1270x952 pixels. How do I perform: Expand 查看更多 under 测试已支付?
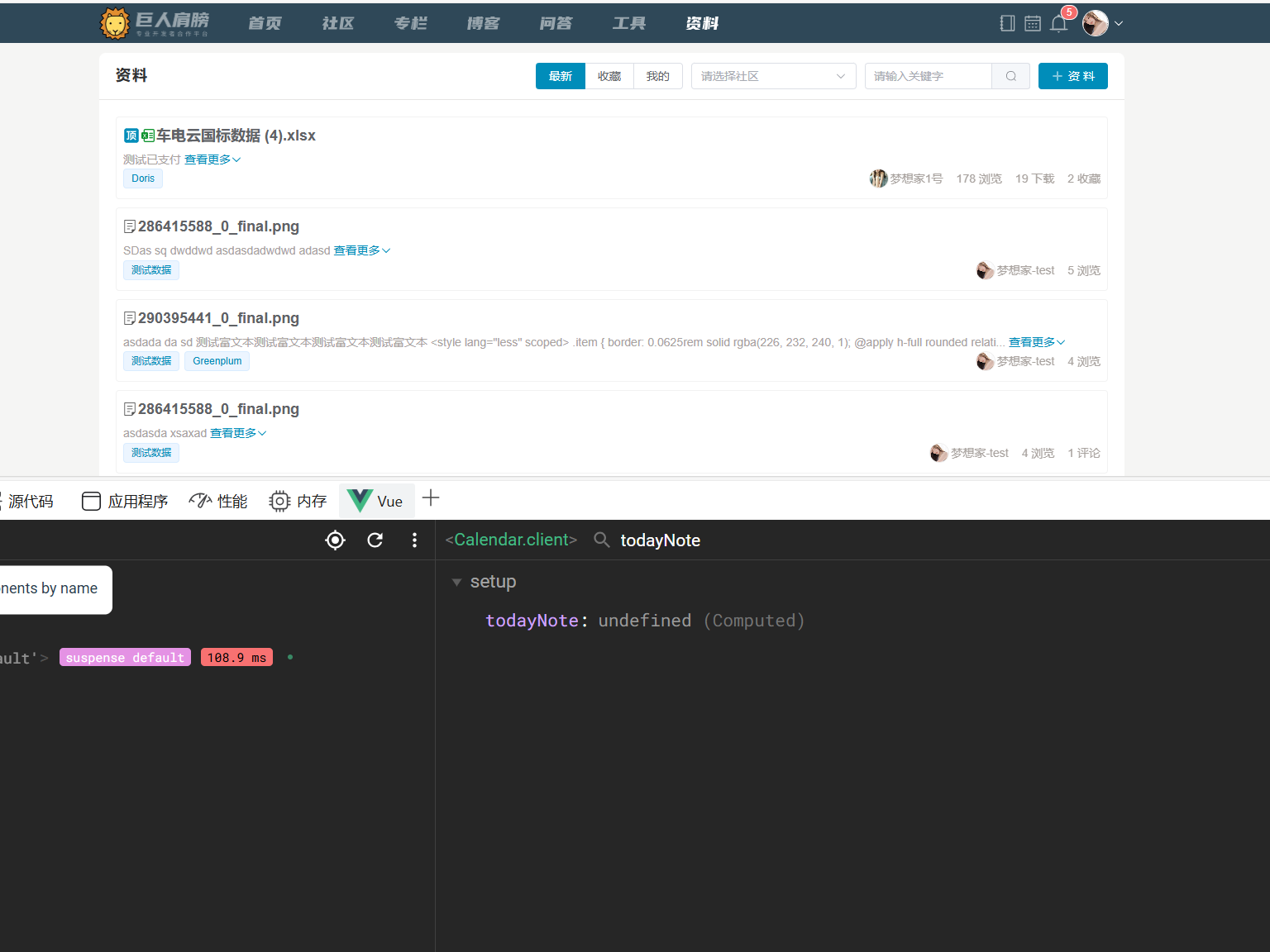(x=212, y=159)
